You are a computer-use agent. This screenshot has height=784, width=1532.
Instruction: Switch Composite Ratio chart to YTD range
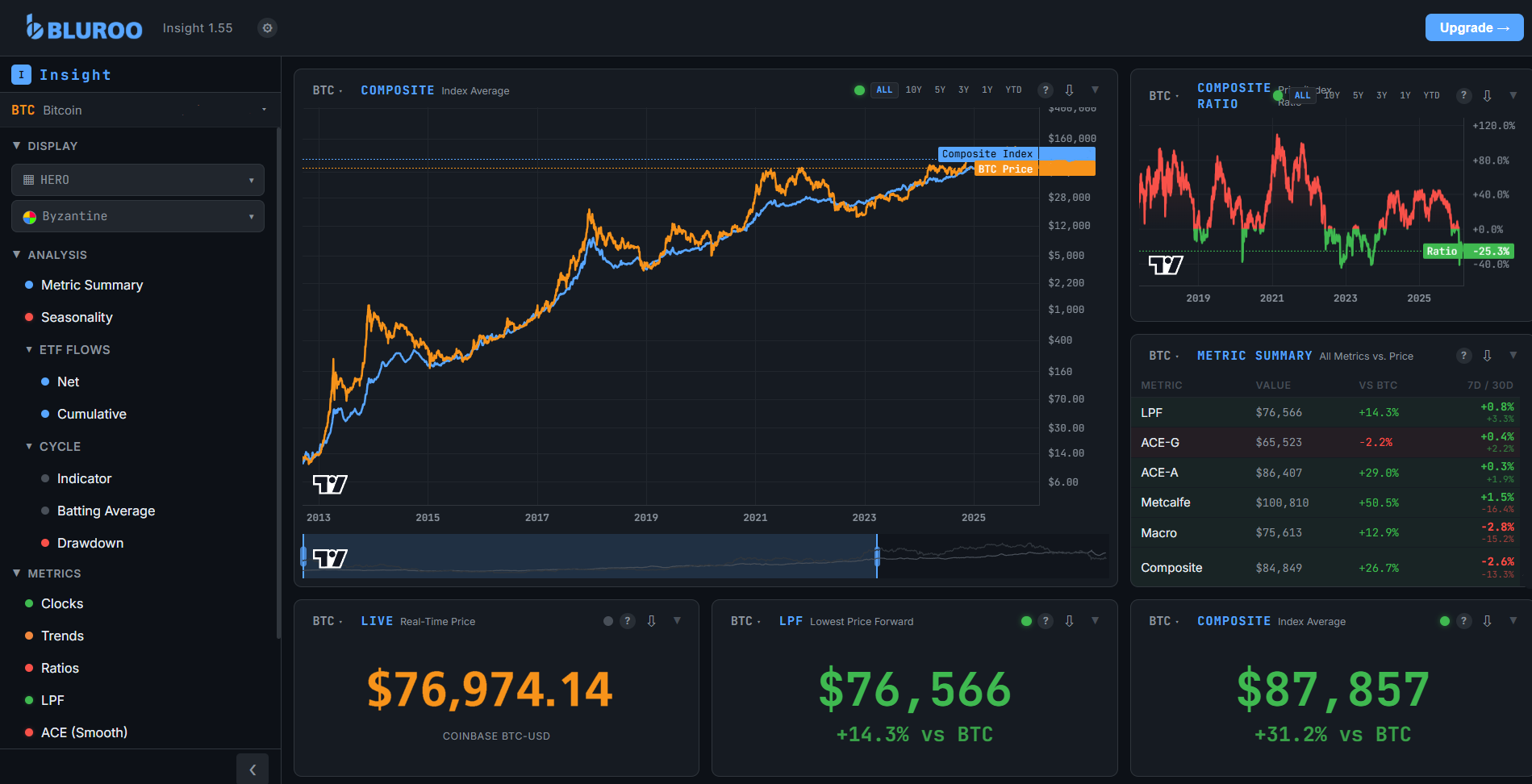click(x=1431, y=95)
